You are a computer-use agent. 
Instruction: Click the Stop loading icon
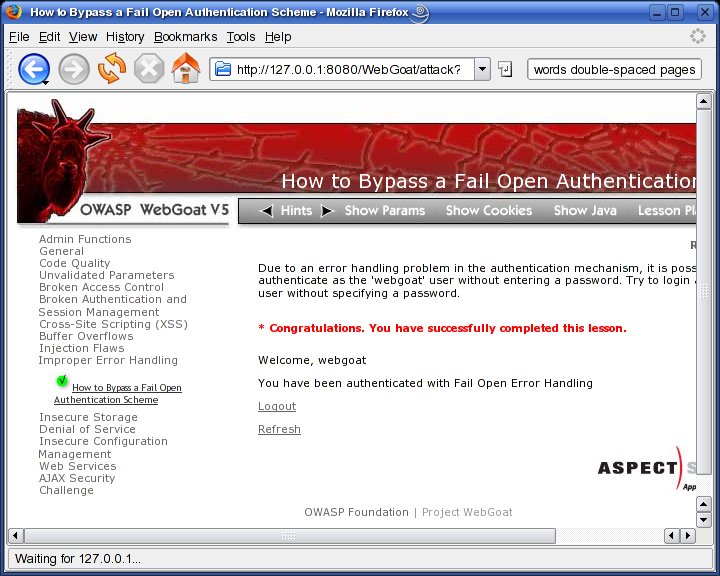pos(148,69)
